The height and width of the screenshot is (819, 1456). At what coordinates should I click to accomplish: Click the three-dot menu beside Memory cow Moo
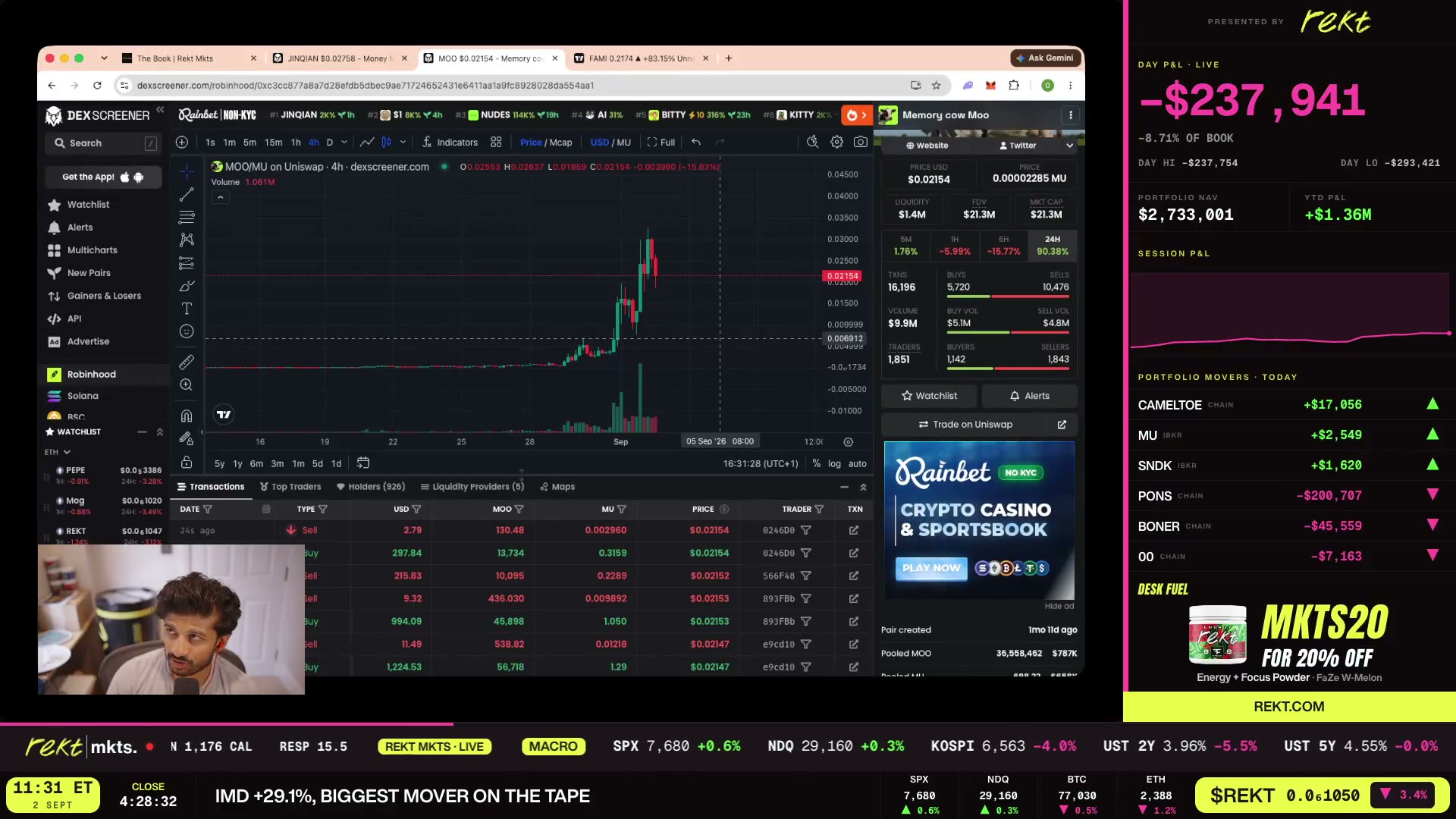coord(1071,115)
